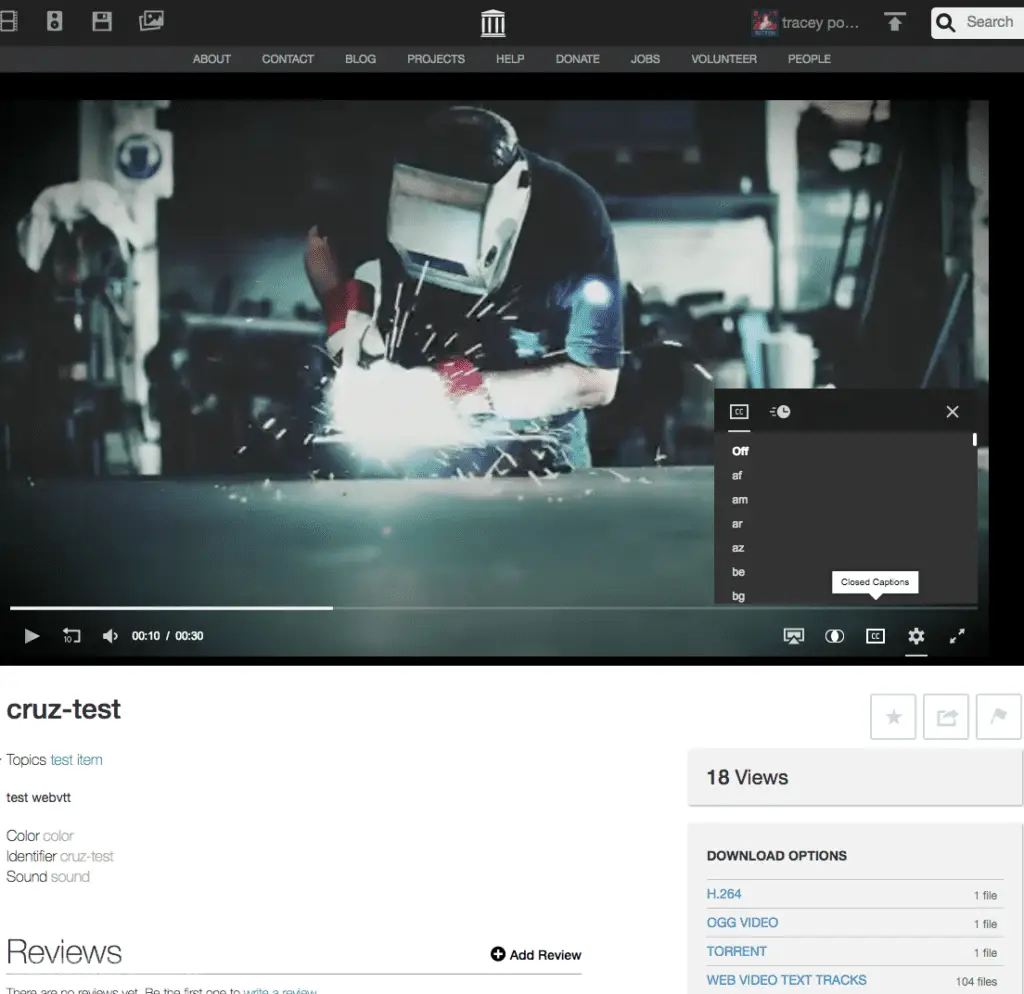This screenshot has width=1024, height=994.
Task: Click the Internet Archive logo icon
Action: click(x=493, y=22)
